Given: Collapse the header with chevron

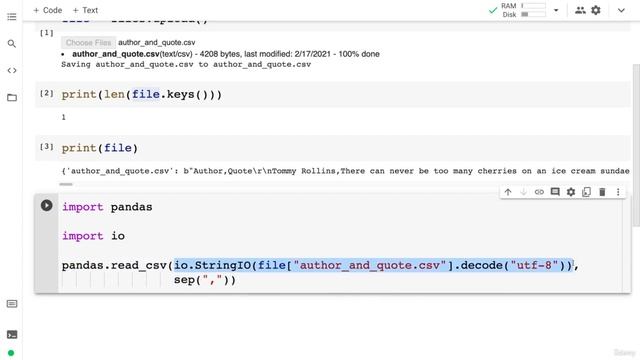Looking at the screenshot, I should point(621,10).
